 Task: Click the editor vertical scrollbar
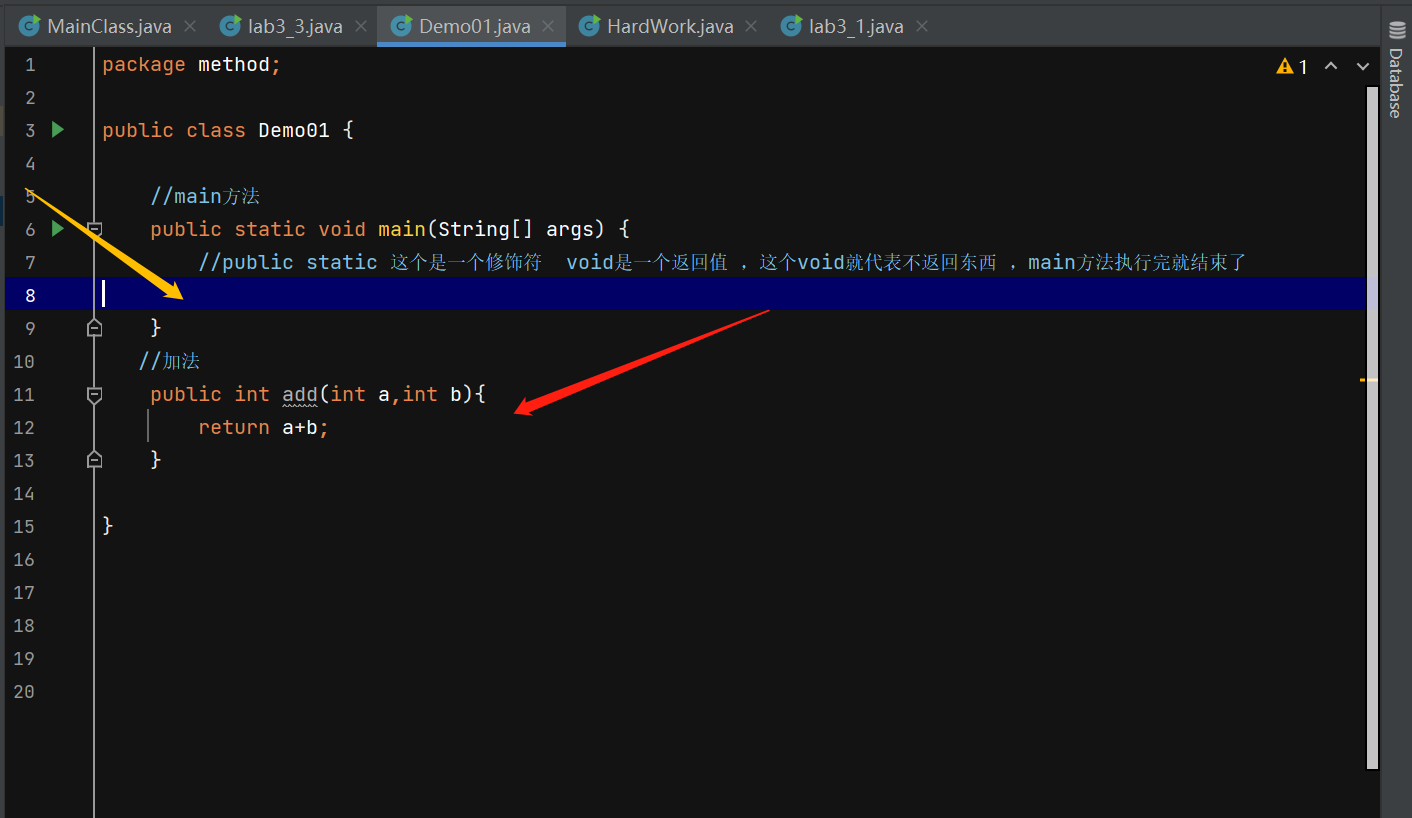point(1373,427)
